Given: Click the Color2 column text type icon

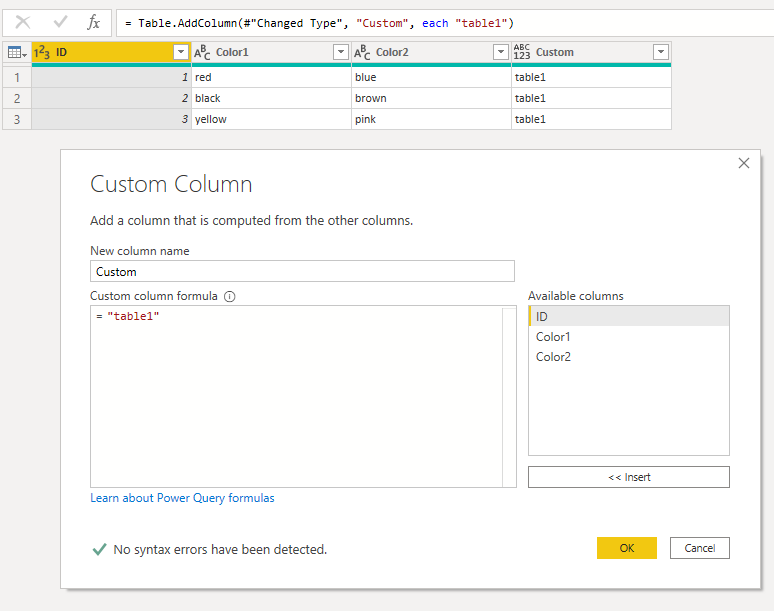Looking at the screenshot, I should [x=362, y=52].
